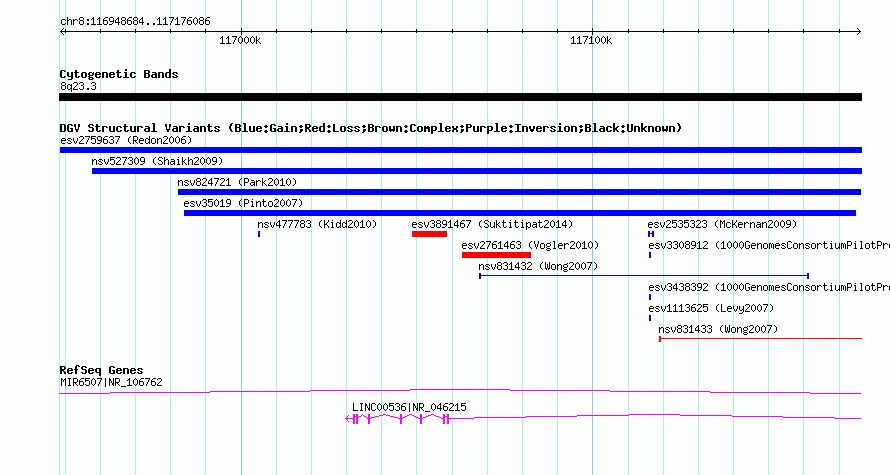Open esv3308912 1000Genomes variant label
This screenshot has height=475, width=890.
click(x=769, y=245)
